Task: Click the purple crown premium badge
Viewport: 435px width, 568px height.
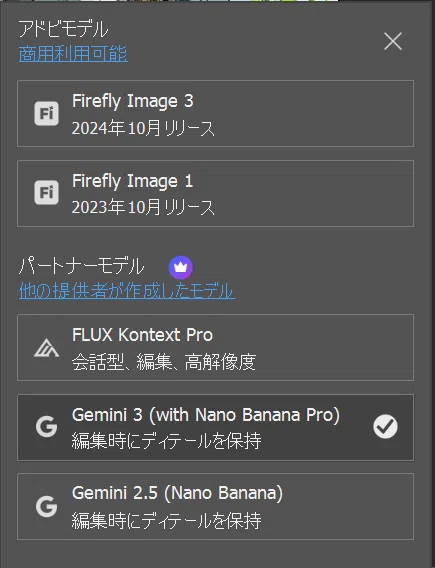Action: pos(180,267)
